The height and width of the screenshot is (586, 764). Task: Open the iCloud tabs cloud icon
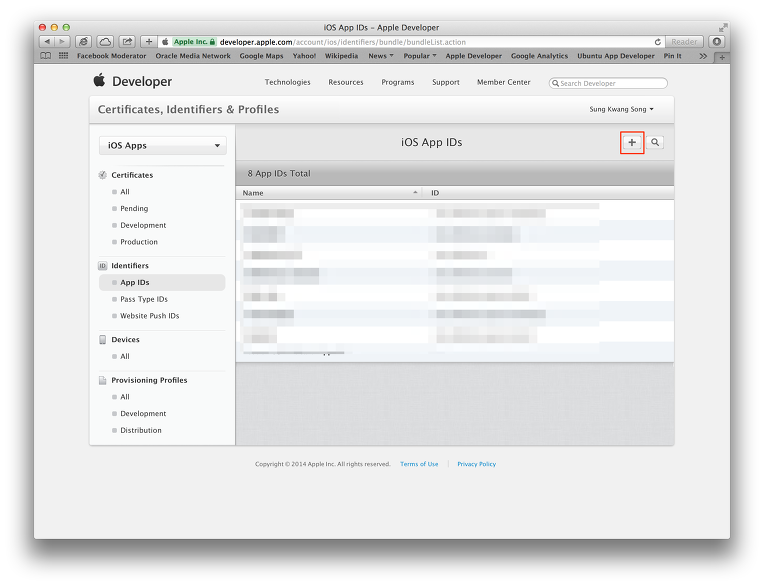[105, 42]
